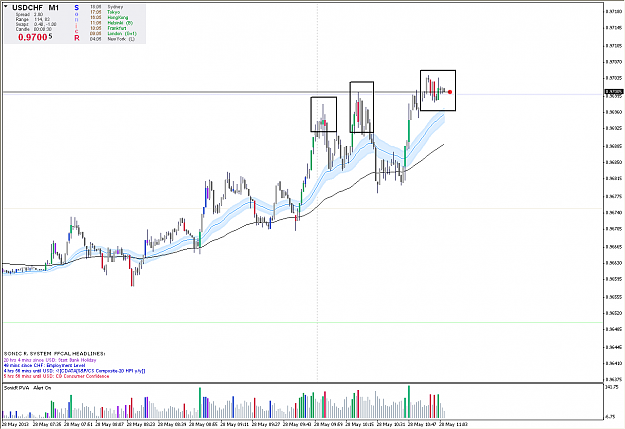Click the Helsinki session time row
This screenshot has width=625, height=429.
[x=111, y=23]
